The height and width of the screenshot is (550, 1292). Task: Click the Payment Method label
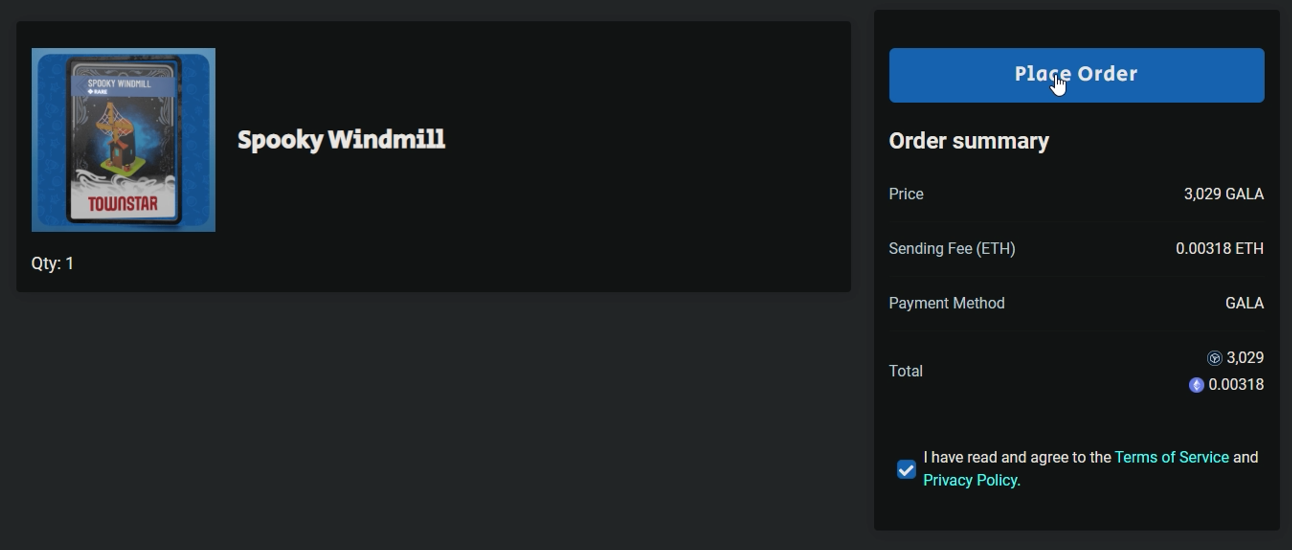point(947,303)
